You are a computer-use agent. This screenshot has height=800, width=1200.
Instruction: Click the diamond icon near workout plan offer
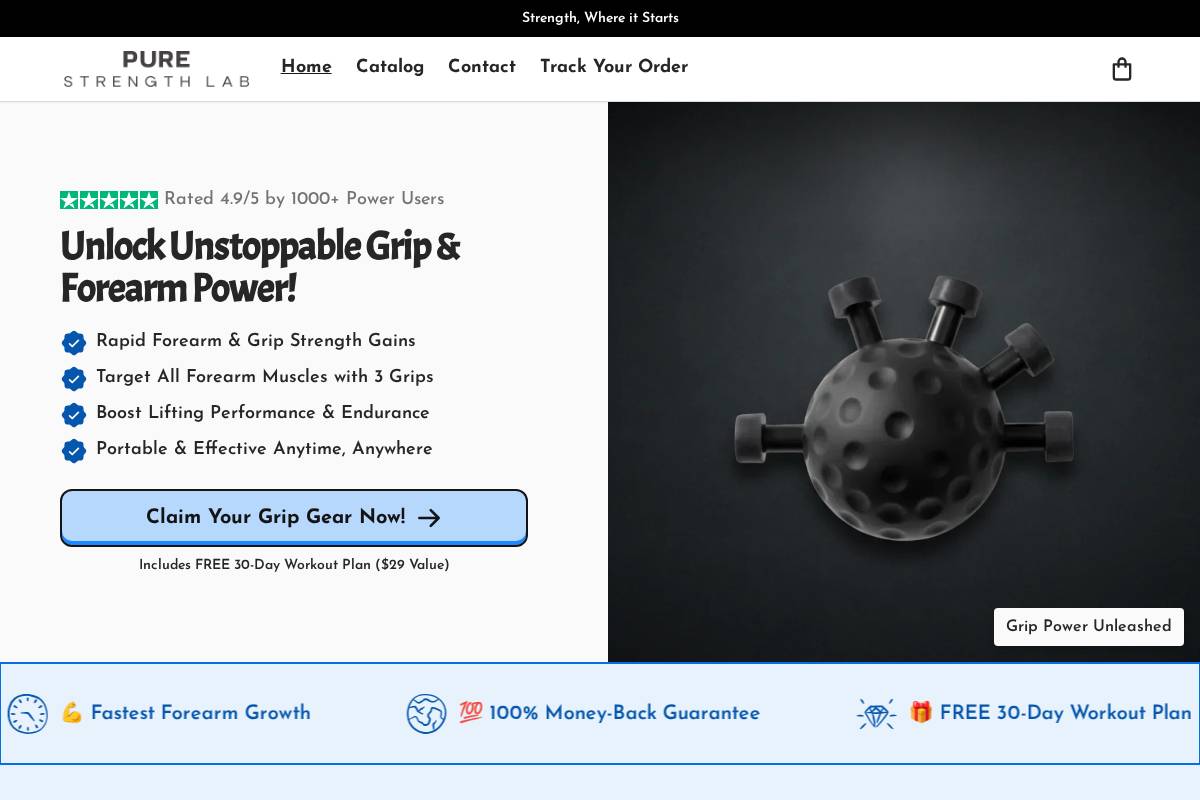click(x=877, y=713)
